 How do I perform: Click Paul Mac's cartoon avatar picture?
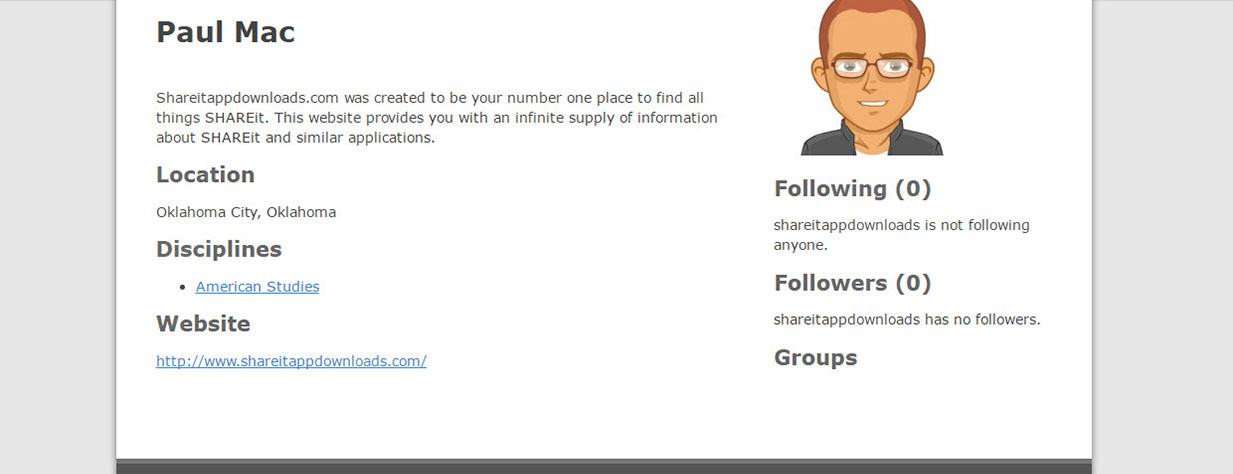click(872, 78)
